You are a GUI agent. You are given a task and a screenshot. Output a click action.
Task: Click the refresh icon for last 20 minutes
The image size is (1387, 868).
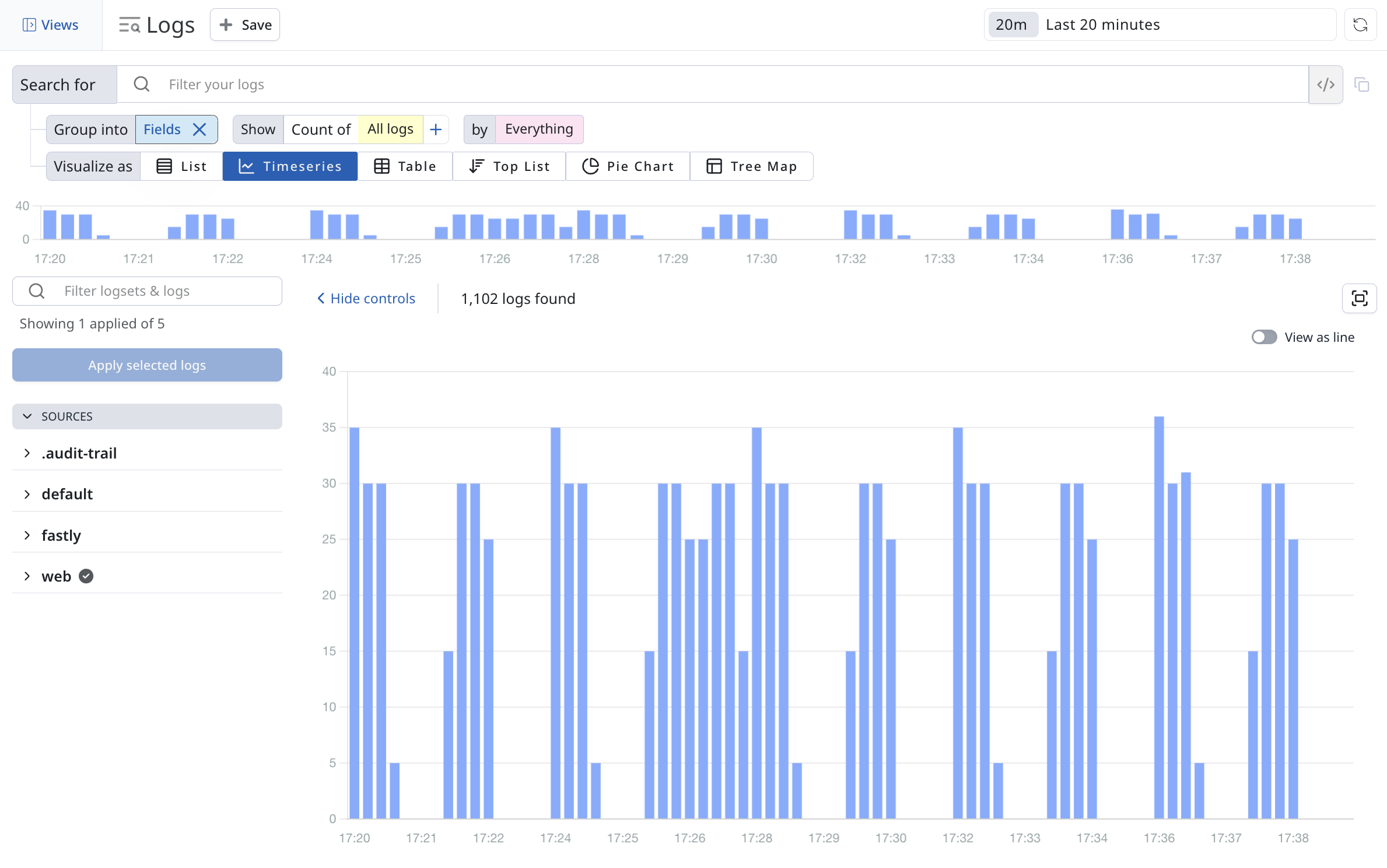[1361, 24]
